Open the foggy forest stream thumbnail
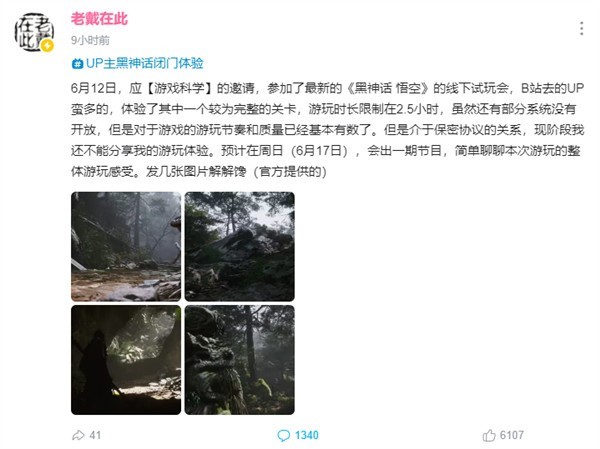Viewport: 600px width, 449px height. tap(126, 247)
